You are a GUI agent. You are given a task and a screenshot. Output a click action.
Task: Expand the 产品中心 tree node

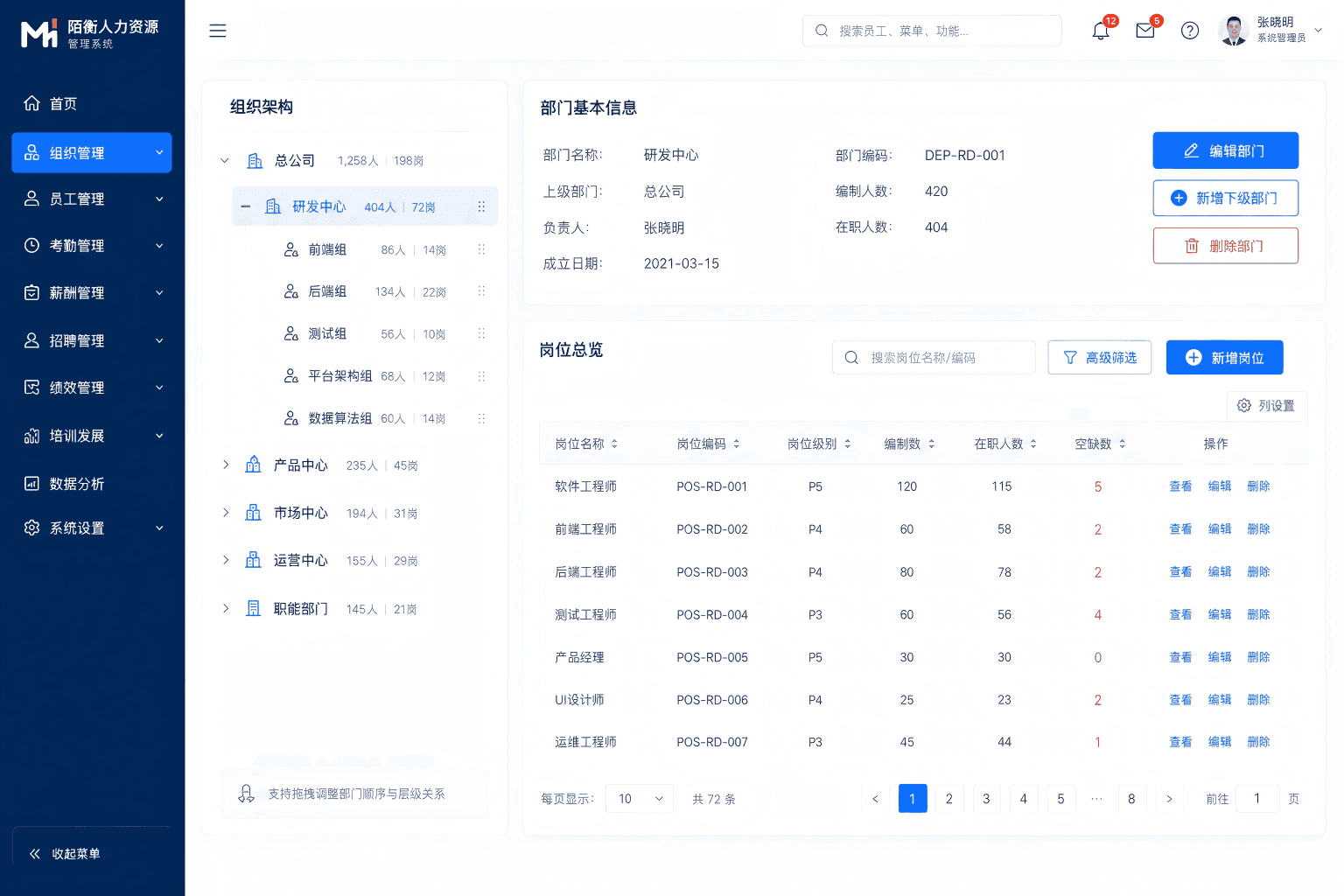[x=226, y=465]
